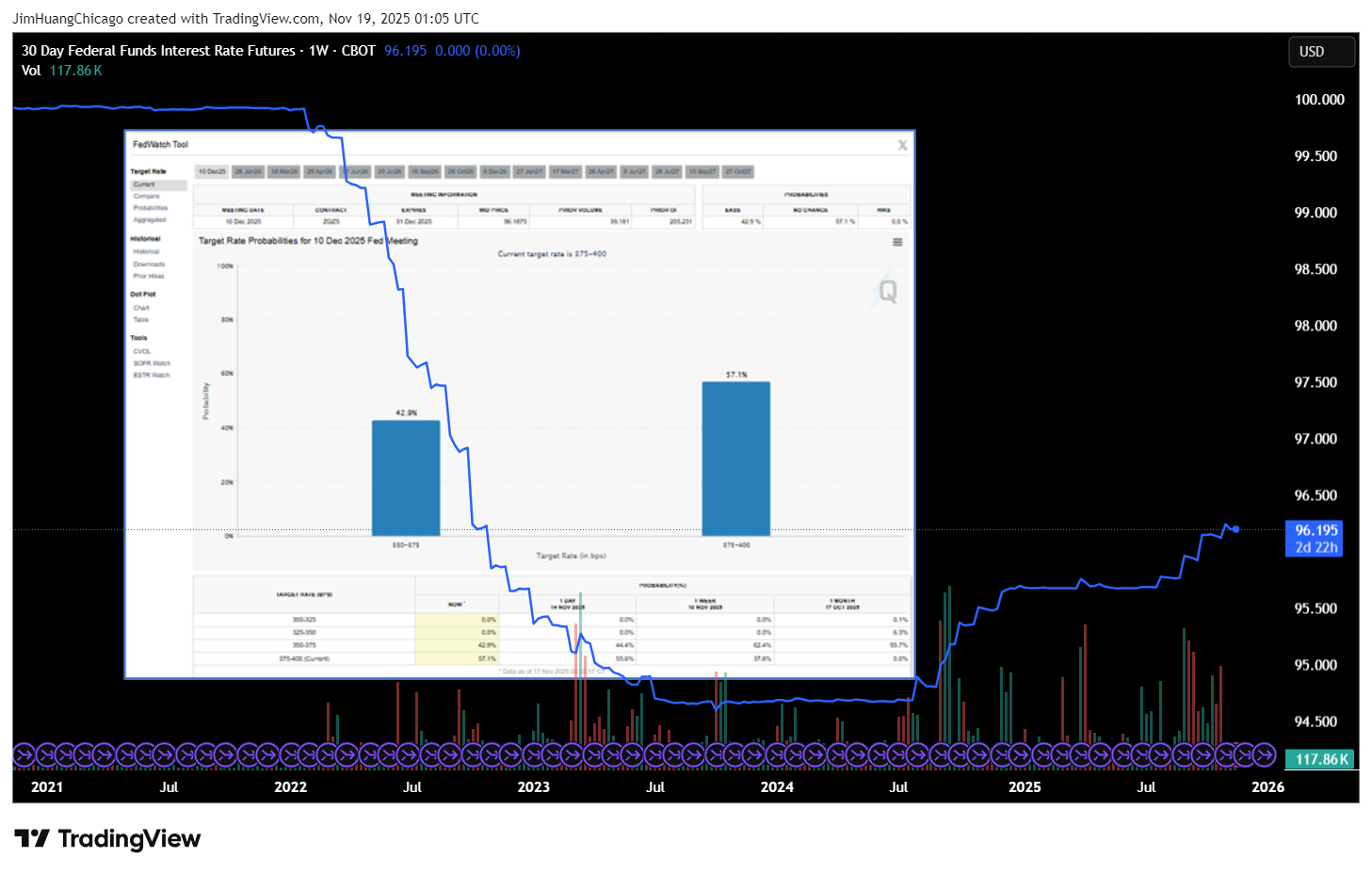Open Probabilities in the Target Rate sidebar
This screenshot has width=1372, height=874.
click(x=151, y=208)
